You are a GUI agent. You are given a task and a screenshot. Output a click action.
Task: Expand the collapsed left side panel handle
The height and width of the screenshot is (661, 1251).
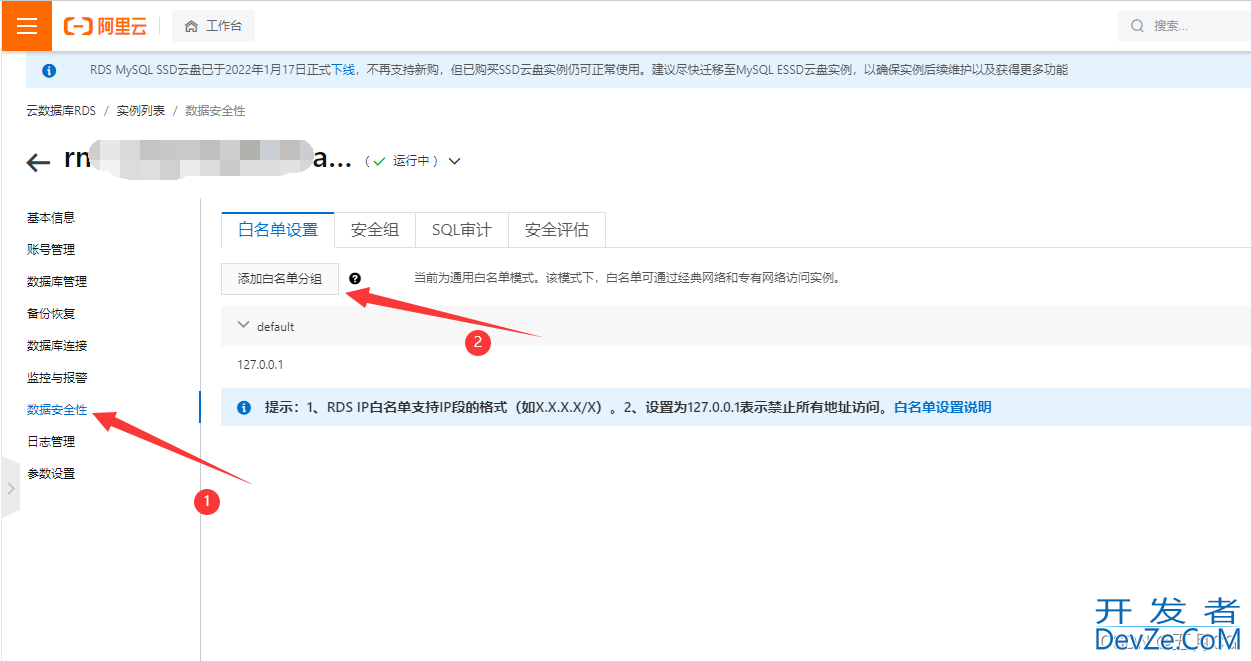(x=10, y=489)
